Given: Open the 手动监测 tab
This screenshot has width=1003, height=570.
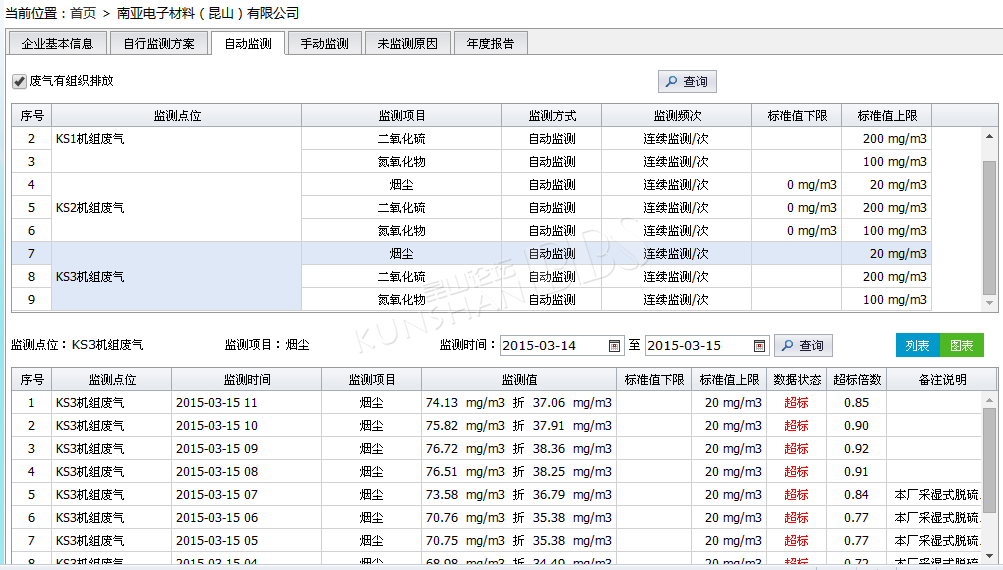Looking at the screenshot, I should tap(324, 44).
